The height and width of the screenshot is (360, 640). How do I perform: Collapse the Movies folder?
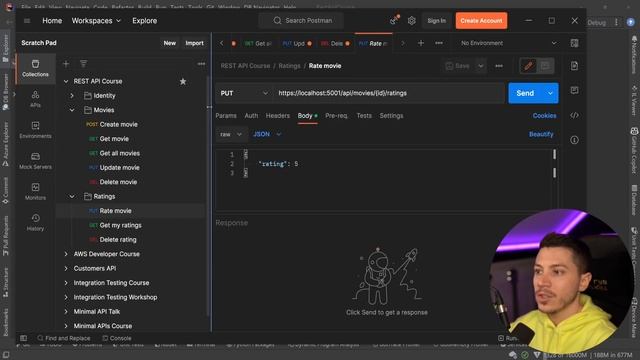tap(72, 110)
